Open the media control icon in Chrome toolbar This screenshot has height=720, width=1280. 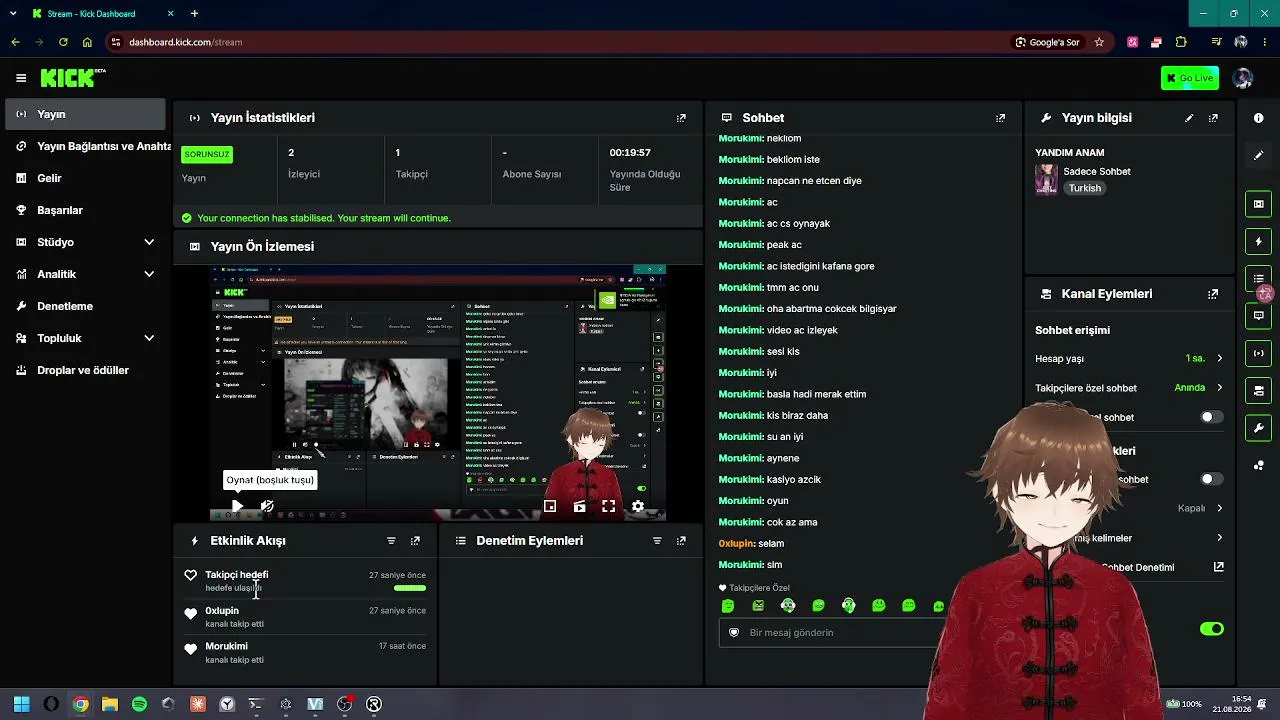point(1216,42)
